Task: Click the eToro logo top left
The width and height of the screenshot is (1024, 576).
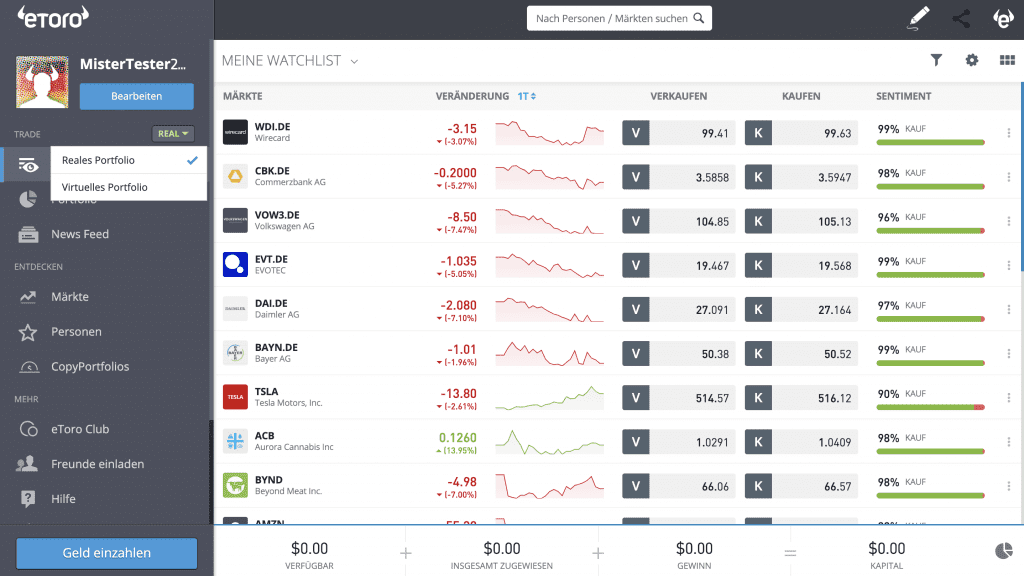Action: point(53,17)
